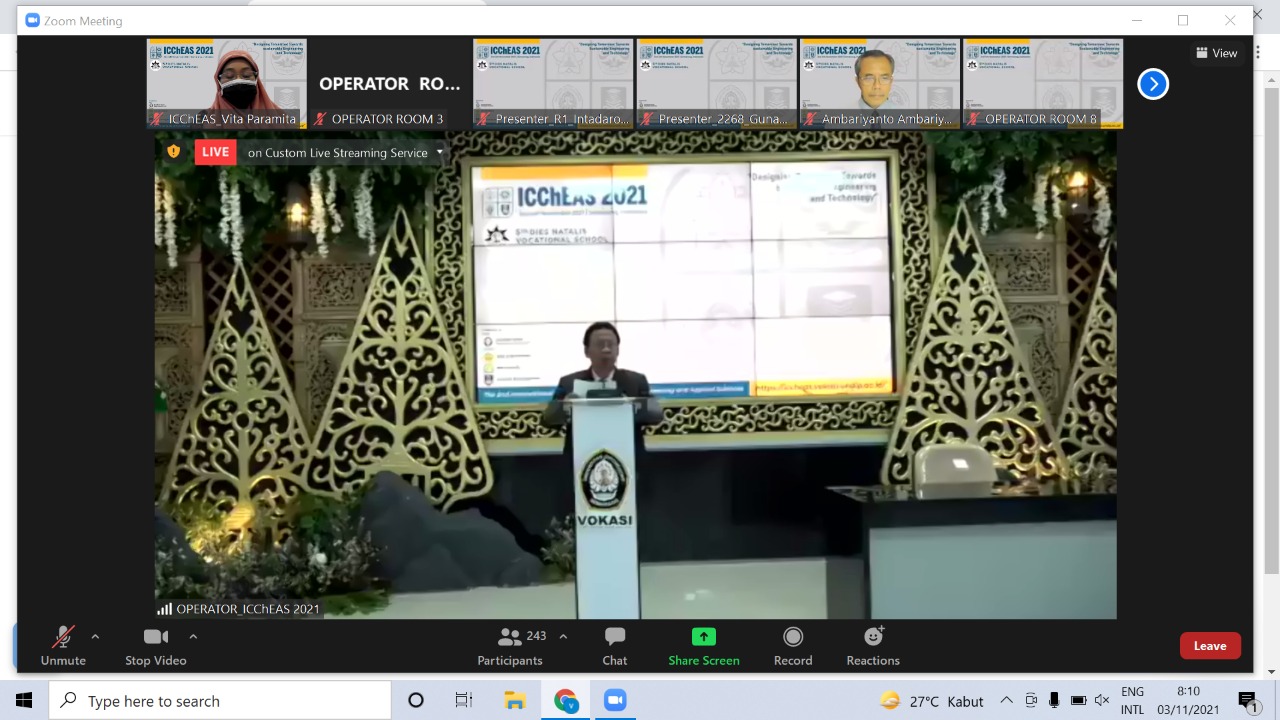
Task: Show next page of video thumbnails
Action: (1153, 84)
